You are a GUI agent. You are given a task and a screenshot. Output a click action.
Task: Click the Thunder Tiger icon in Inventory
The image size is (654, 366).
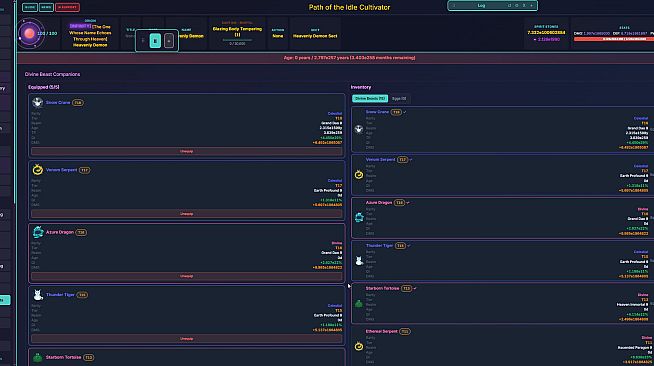coord(359,261)
